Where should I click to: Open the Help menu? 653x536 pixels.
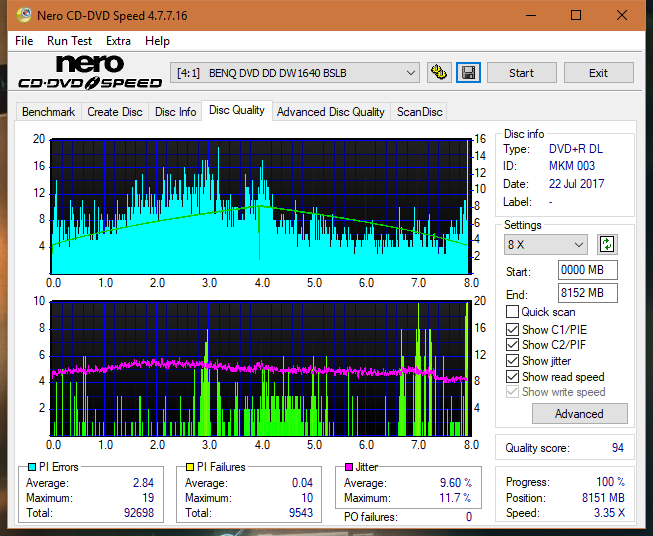coord(157,41)
